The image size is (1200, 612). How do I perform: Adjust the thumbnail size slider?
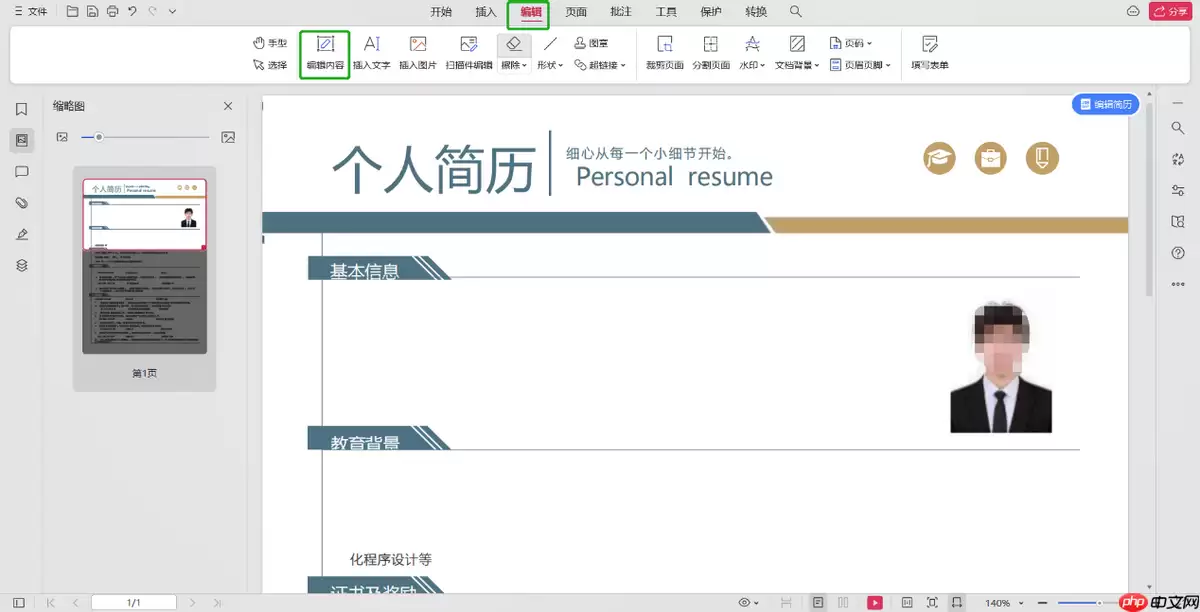click(x=98, y=137)
